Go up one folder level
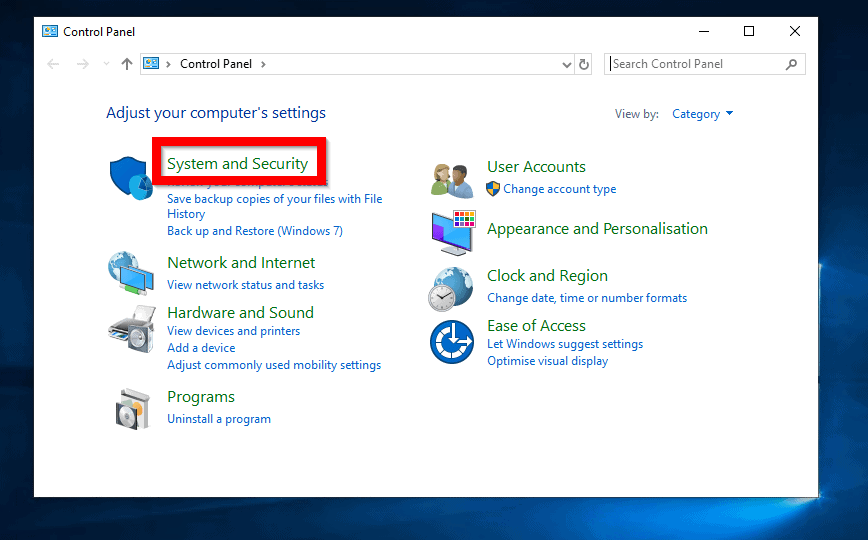Image resolution: width=868 pixels, height=540 pixels. [127, 64]
